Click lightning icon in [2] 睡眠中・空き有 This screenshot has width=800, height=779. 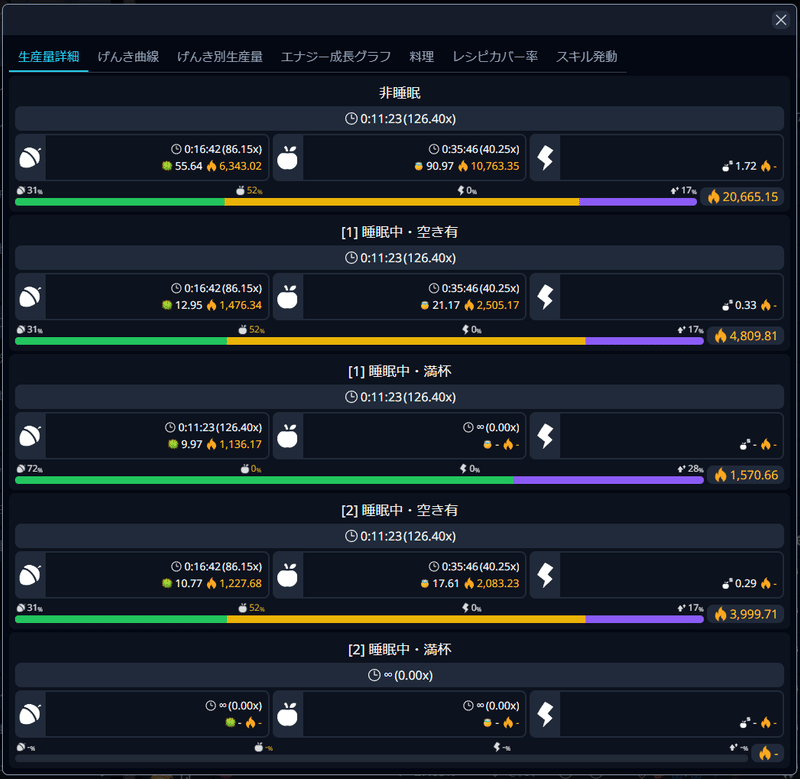tap(544, 575)
